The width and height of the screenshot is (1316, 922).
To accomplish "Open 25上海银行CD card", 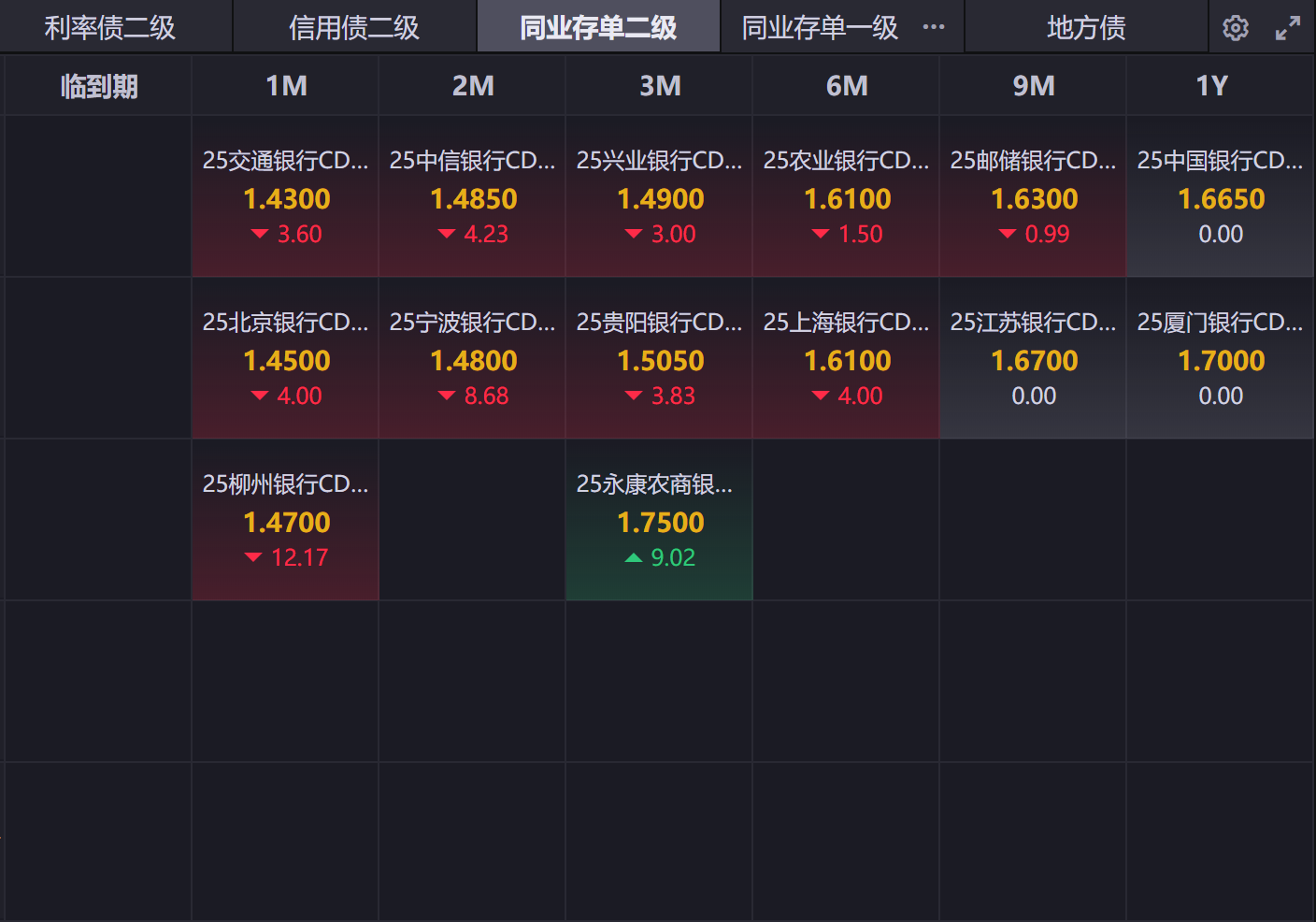I will point(846,358).
